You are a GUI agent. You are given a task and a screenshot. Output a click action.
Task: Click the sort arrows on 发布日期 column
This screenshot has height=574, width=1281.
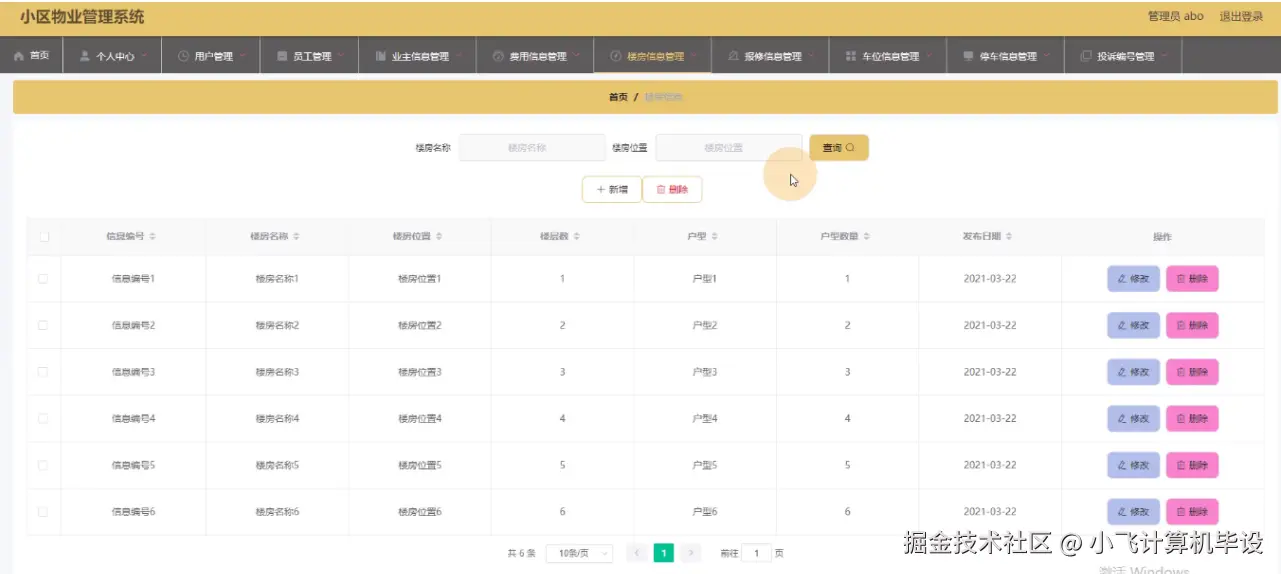click(x=1009, y=237)
